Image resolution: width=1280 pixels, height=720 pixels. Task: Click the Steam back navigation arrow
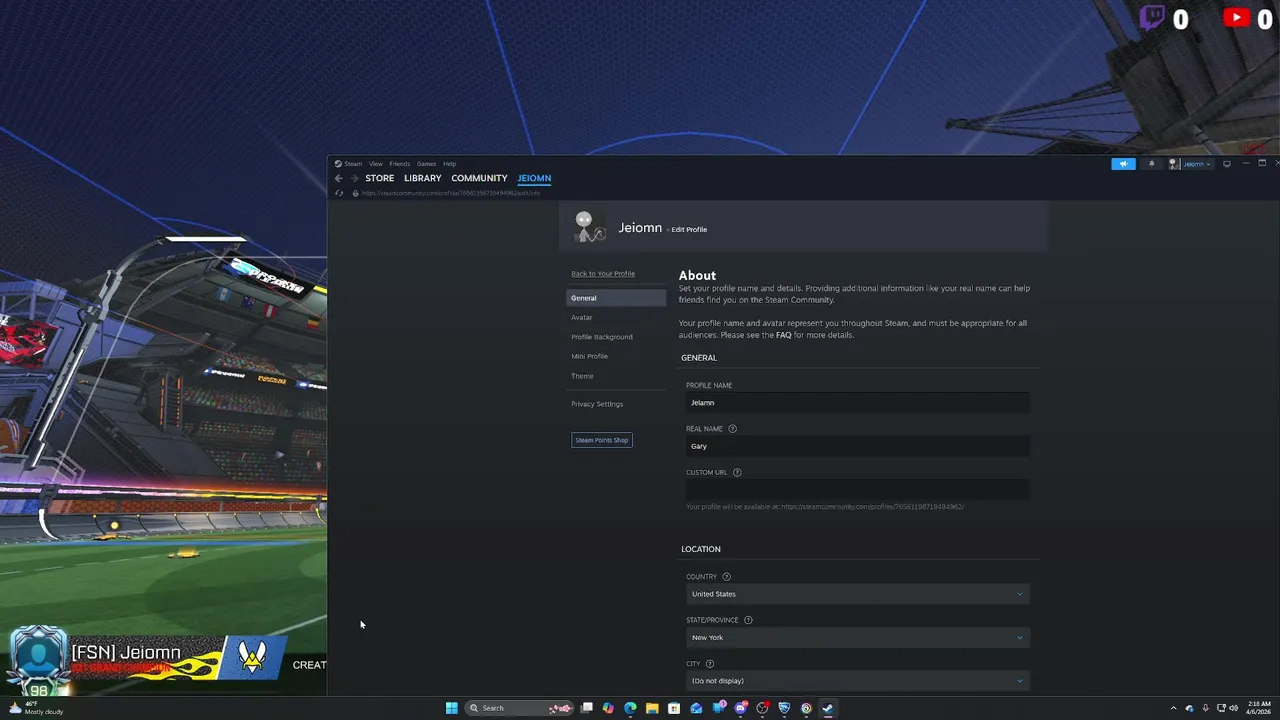(x=339, y=178)
